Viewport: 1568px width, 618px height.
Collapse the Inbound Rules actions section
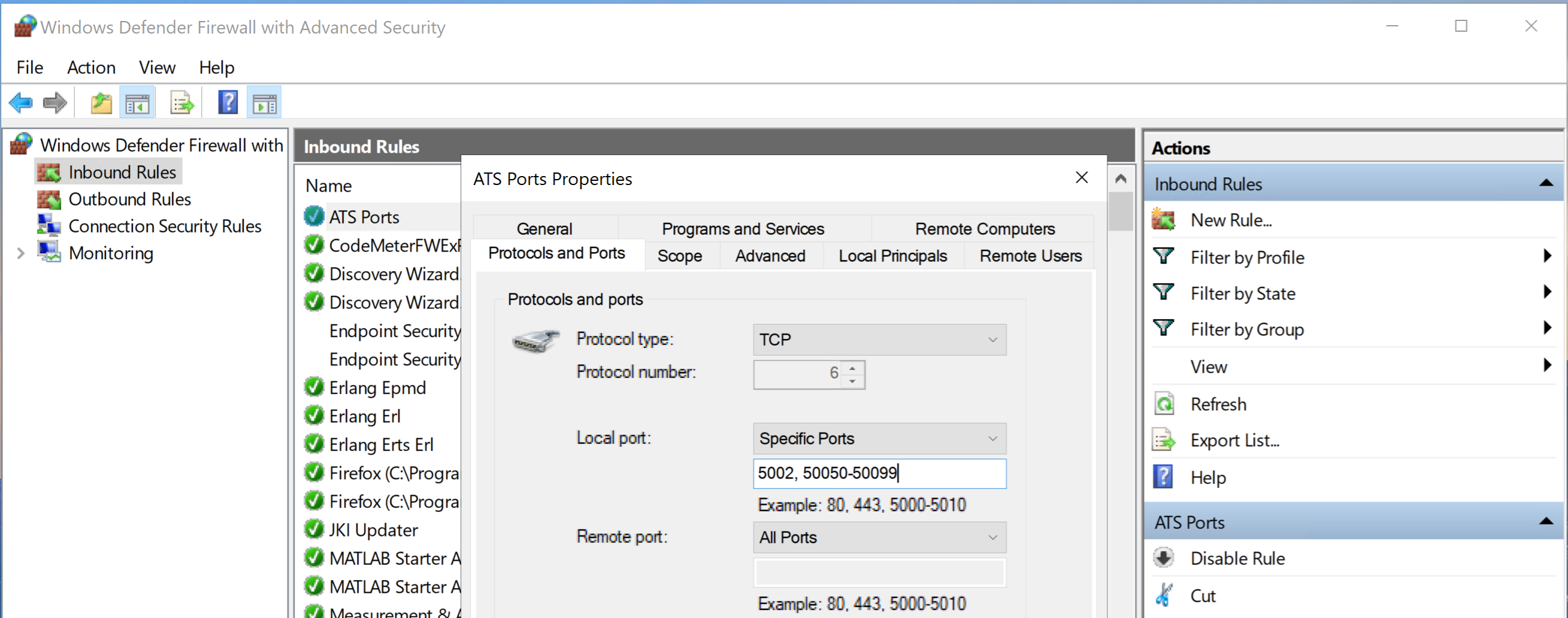click(1546, 183)
